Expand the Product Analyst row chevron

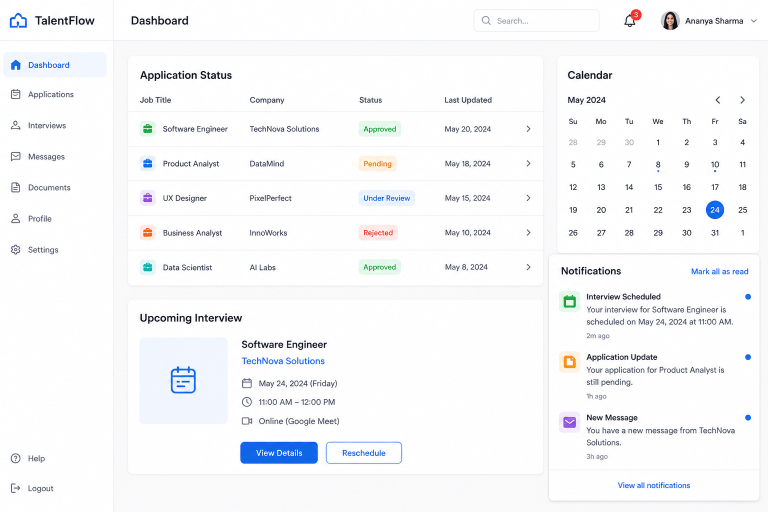point(528,164)
